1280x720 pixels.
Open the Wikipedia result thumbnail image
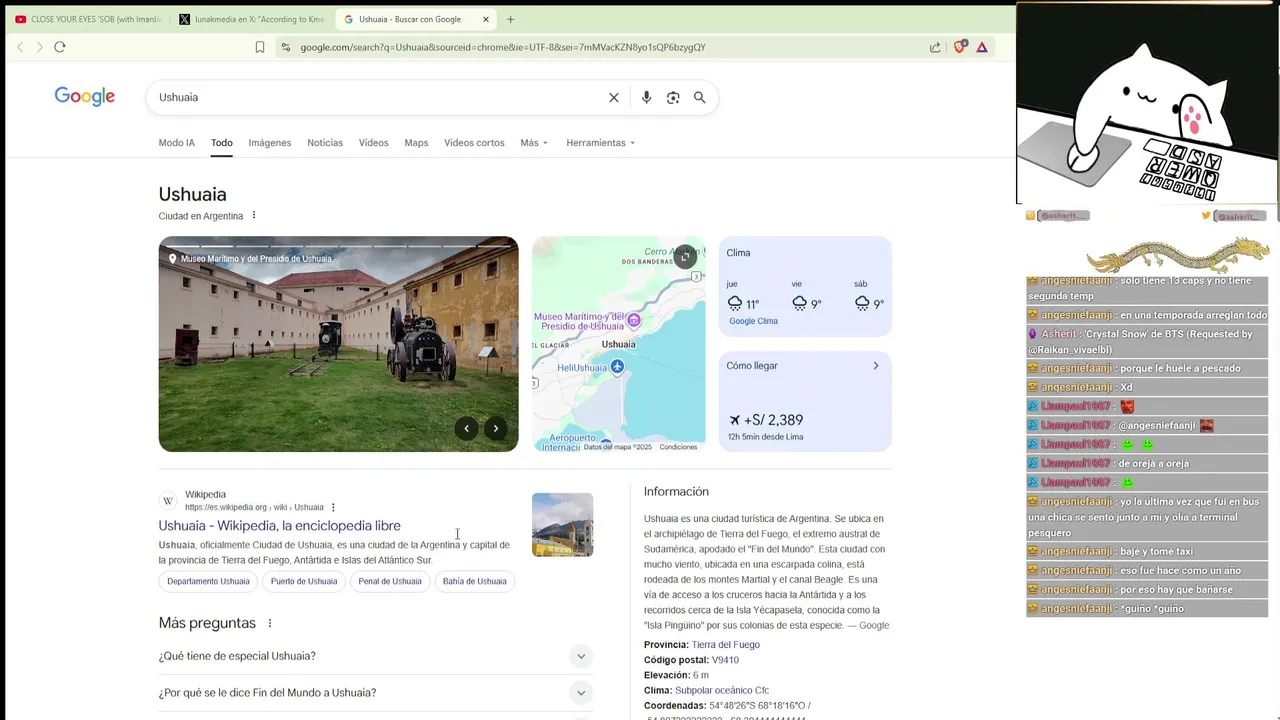coord(562,525)
